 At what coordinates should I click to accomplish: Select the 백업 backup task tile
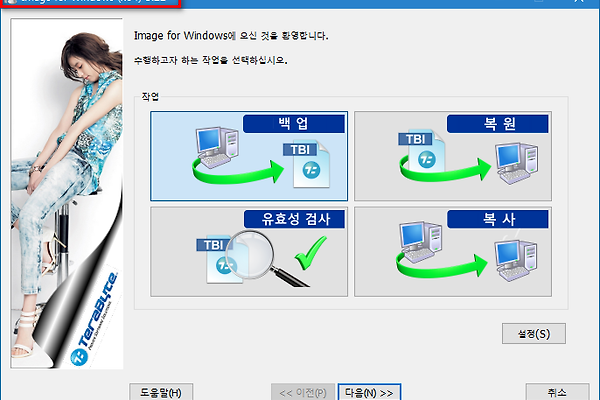pyautogui.click(x=249, y=156)
